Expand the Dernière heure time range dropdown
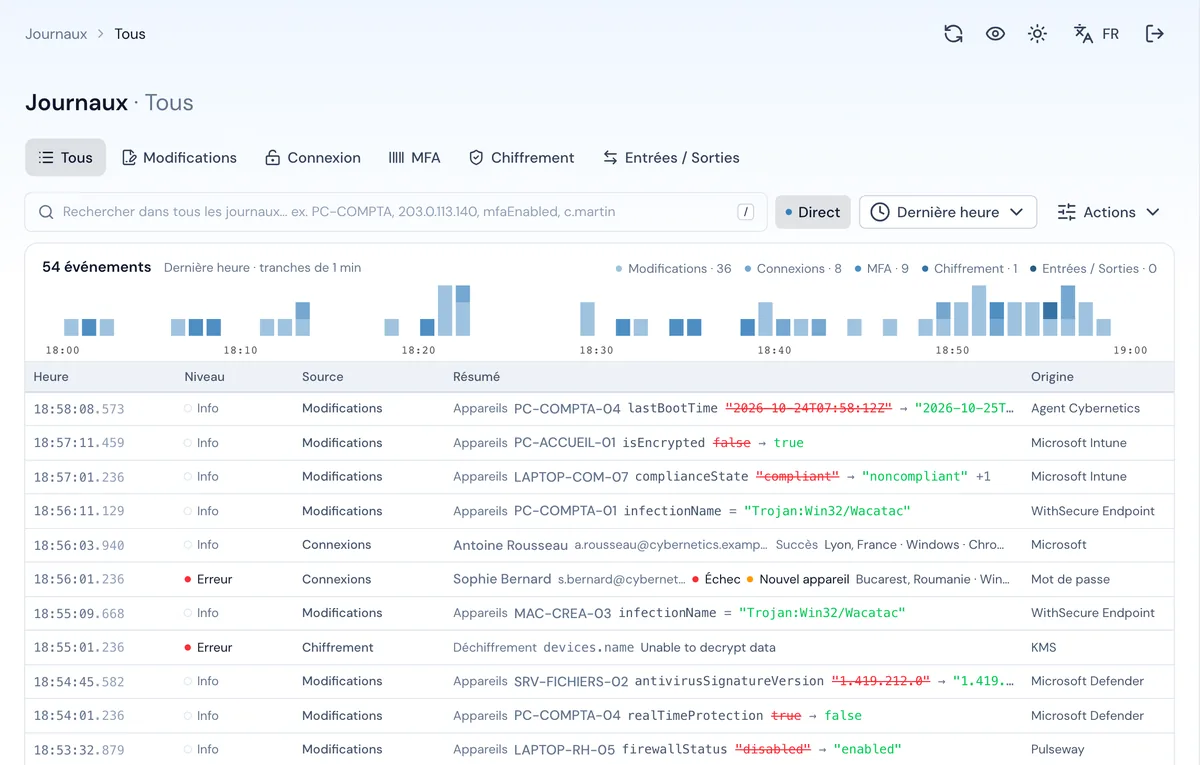 [948, 212]
